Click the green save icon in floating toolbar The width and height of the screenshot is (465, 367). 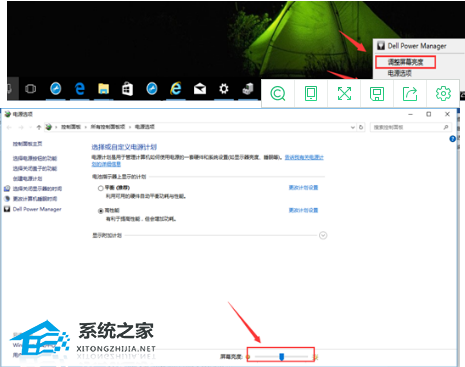coord(377,94)
